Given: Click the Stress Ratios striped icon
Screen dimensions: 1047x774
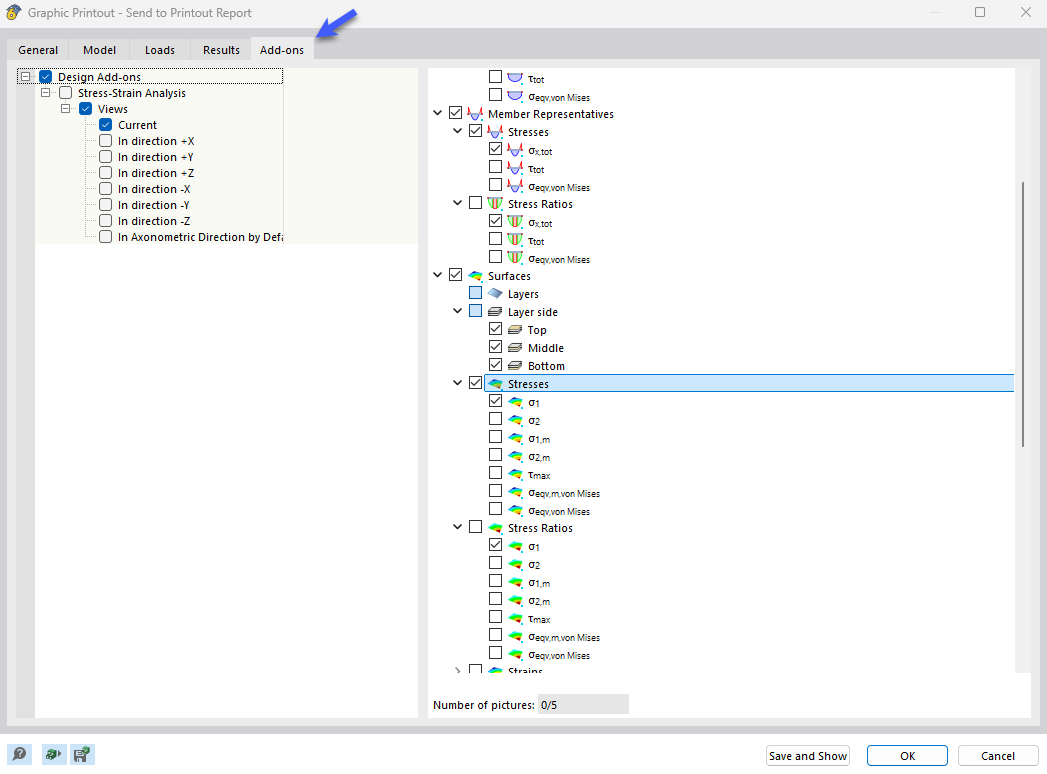Looking at the screenshot, I should click(494, 203).
